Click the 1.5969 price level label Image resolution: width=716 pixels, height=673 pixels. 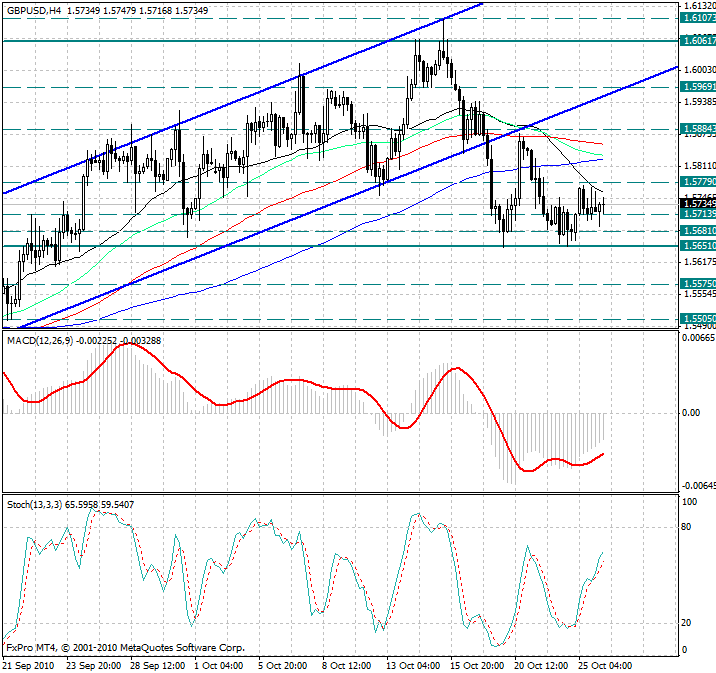point(698,87)
